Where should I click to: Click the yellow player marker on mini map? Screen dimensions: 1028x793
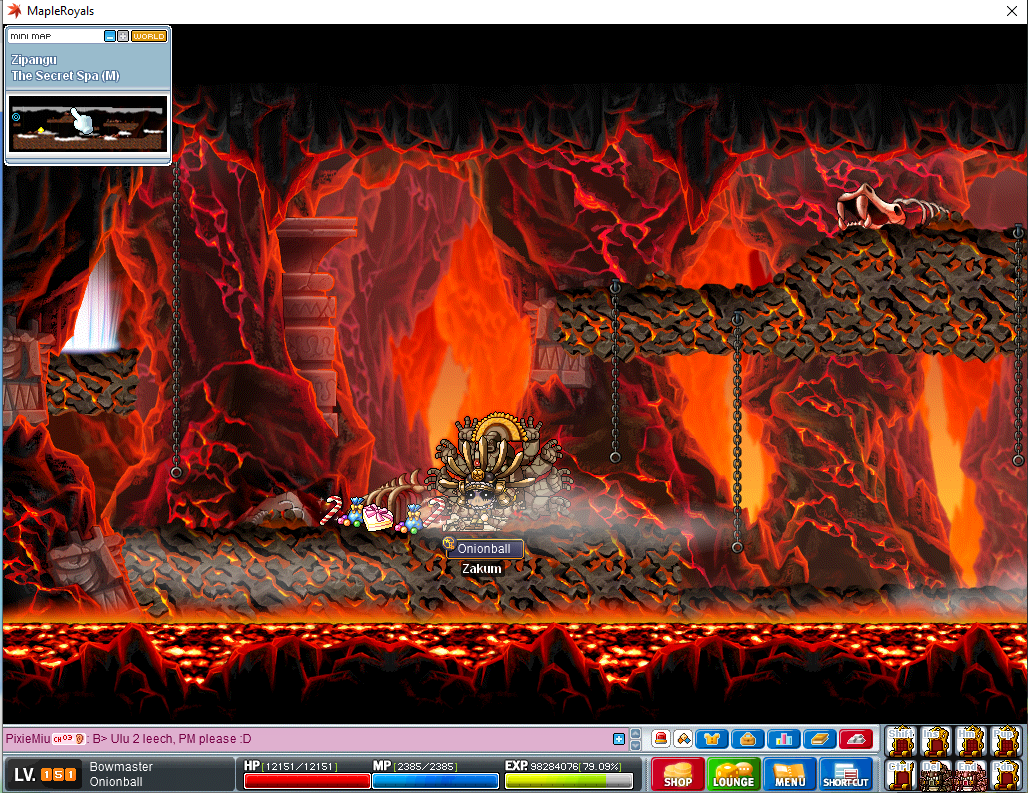click(x=41, y=130)
